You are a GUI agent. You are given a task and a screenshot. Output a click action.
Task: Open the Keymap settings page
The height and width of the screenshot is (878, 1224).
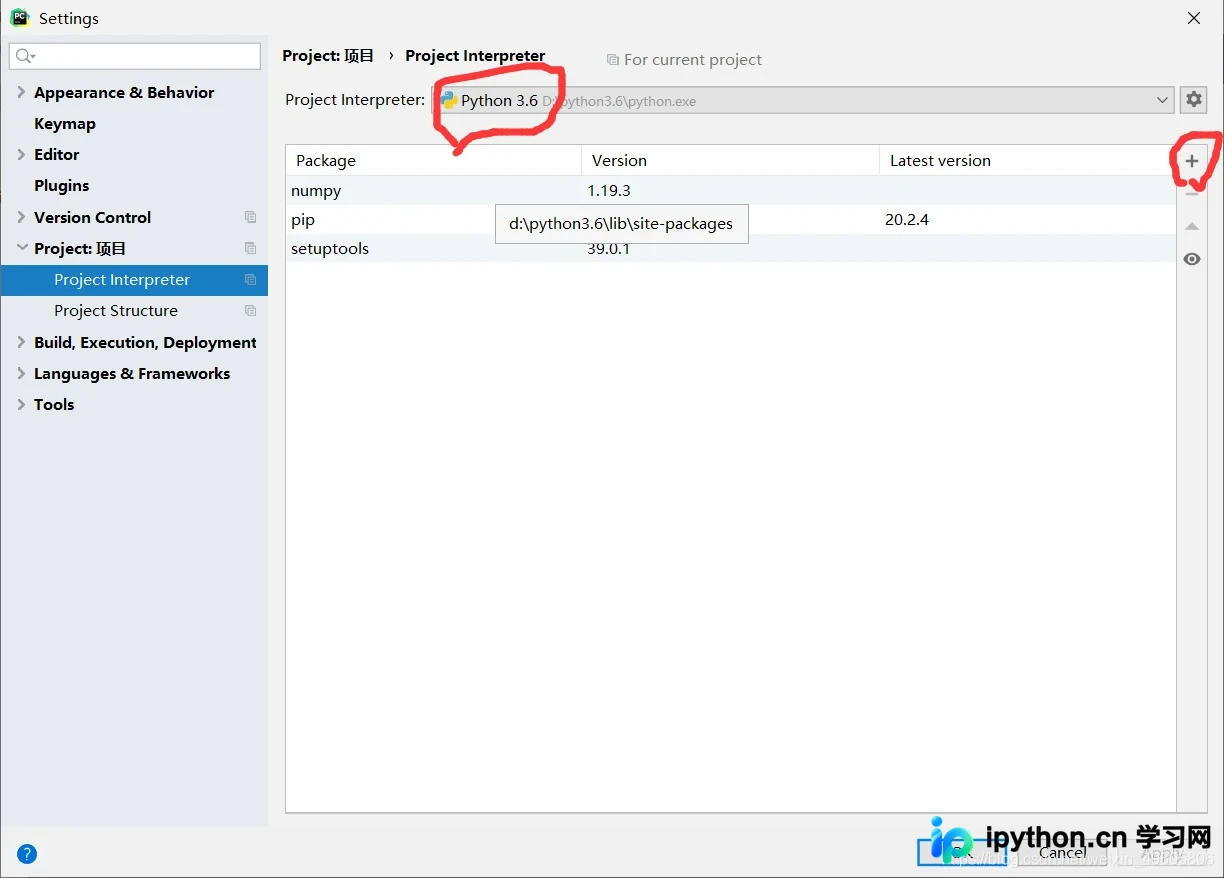(x=65, y=124)
